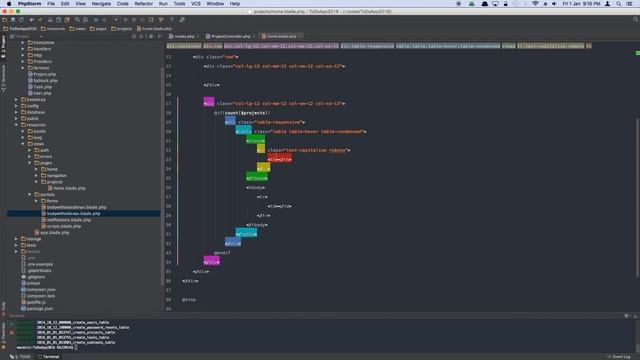This screenshot has width=640, height=360.
Task: Click the Undo toolbar icon
Action: [32, 20]
